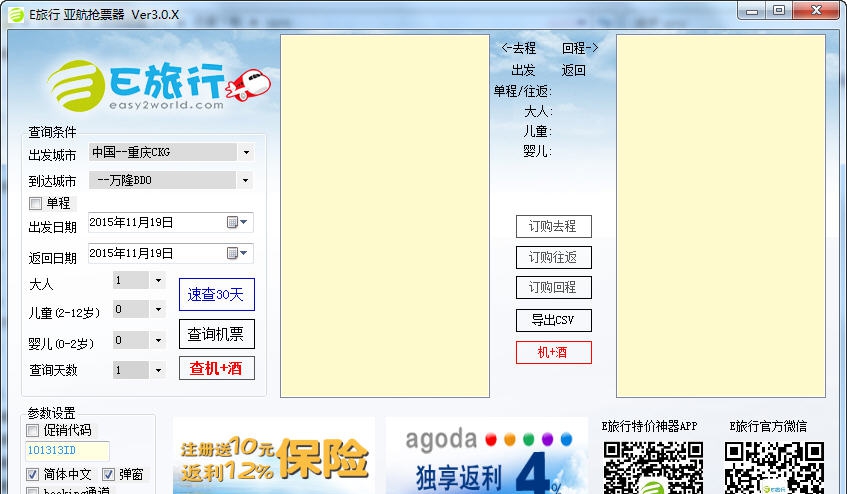Click the promo code field 101313ID
The image size is (847, 494).
tap(67, 451)
